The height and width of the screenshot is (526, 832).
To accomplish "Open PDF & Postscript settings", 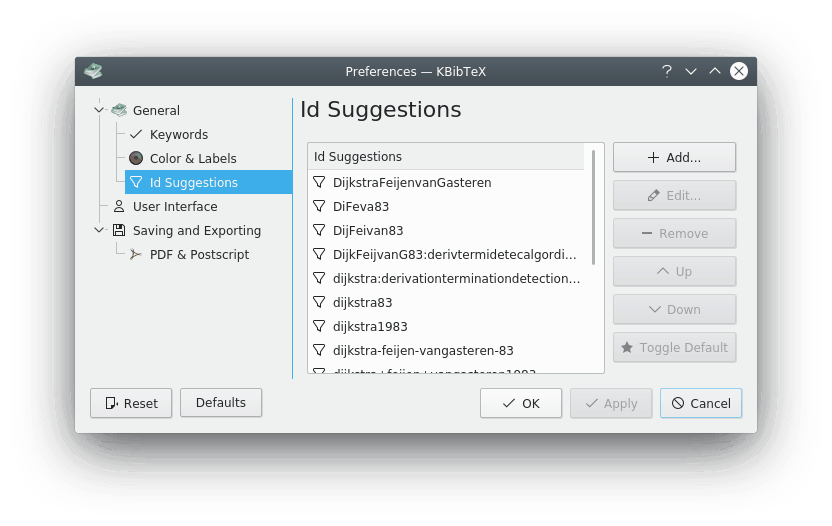I will tap(199, 254).
